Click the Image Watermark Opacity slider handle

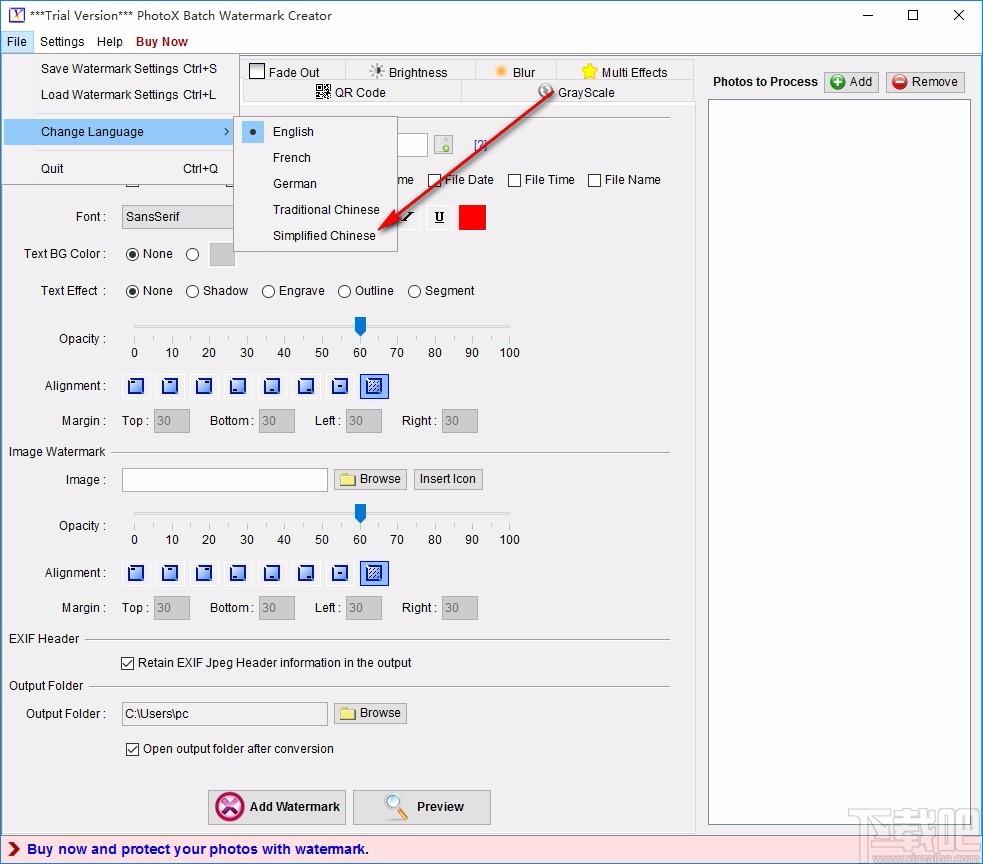tap(360, 513)
